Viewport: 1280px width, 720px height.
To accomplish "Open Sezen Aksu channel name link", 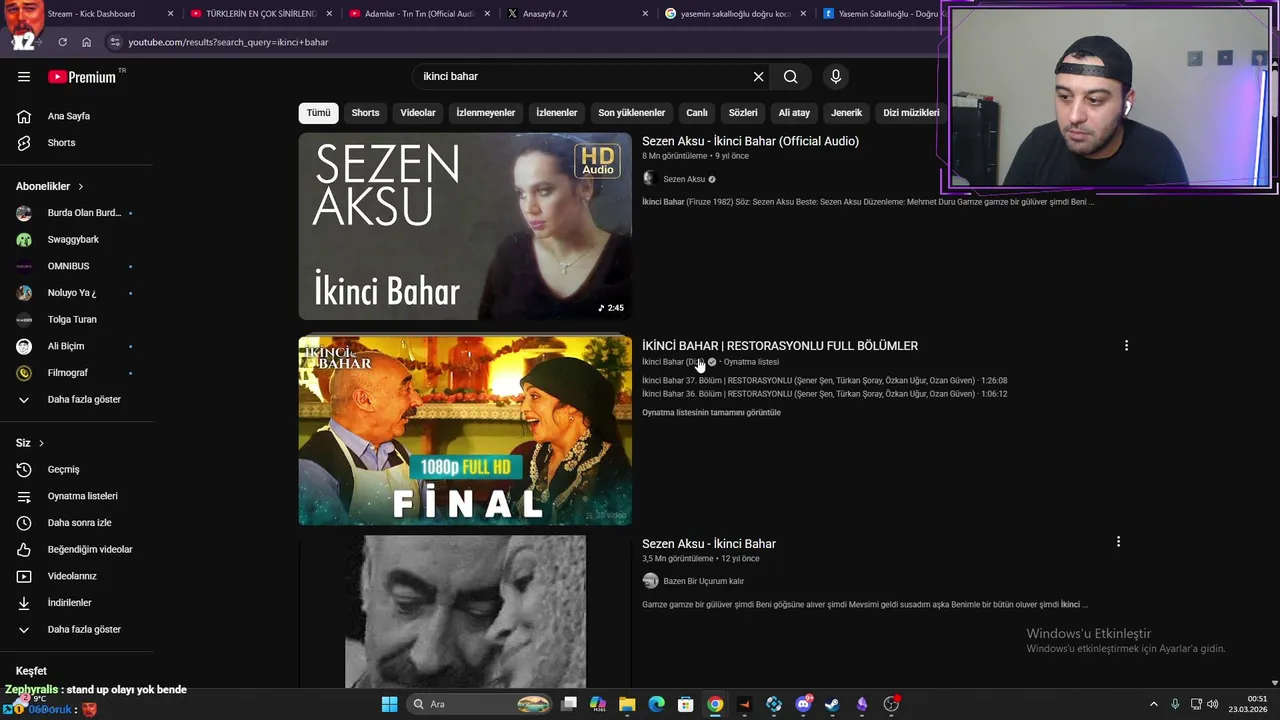I will pyautogui.click(x=684, y=179).
